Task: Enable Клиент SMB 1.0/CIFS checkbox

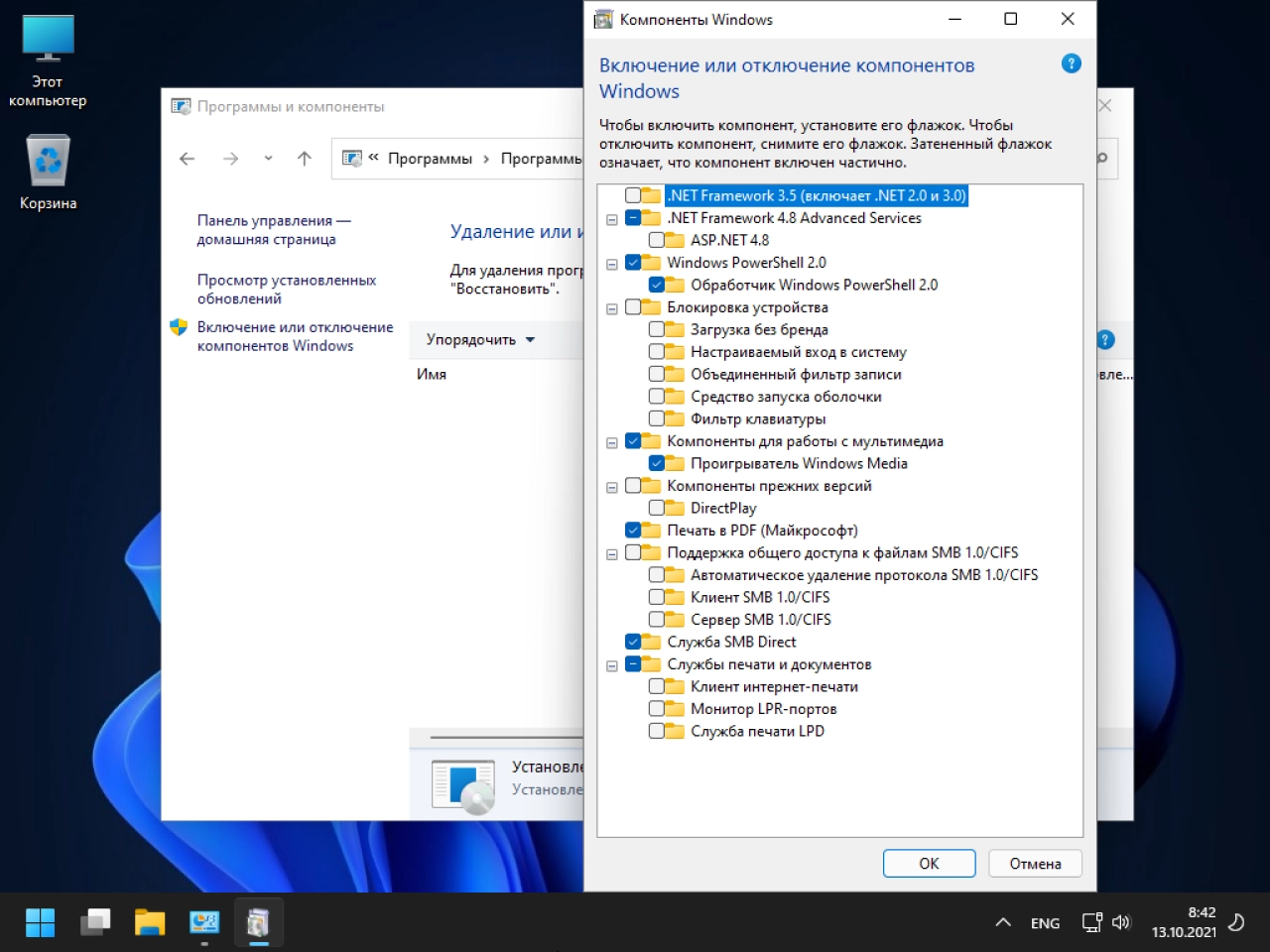Action: (x=657, y=597)
